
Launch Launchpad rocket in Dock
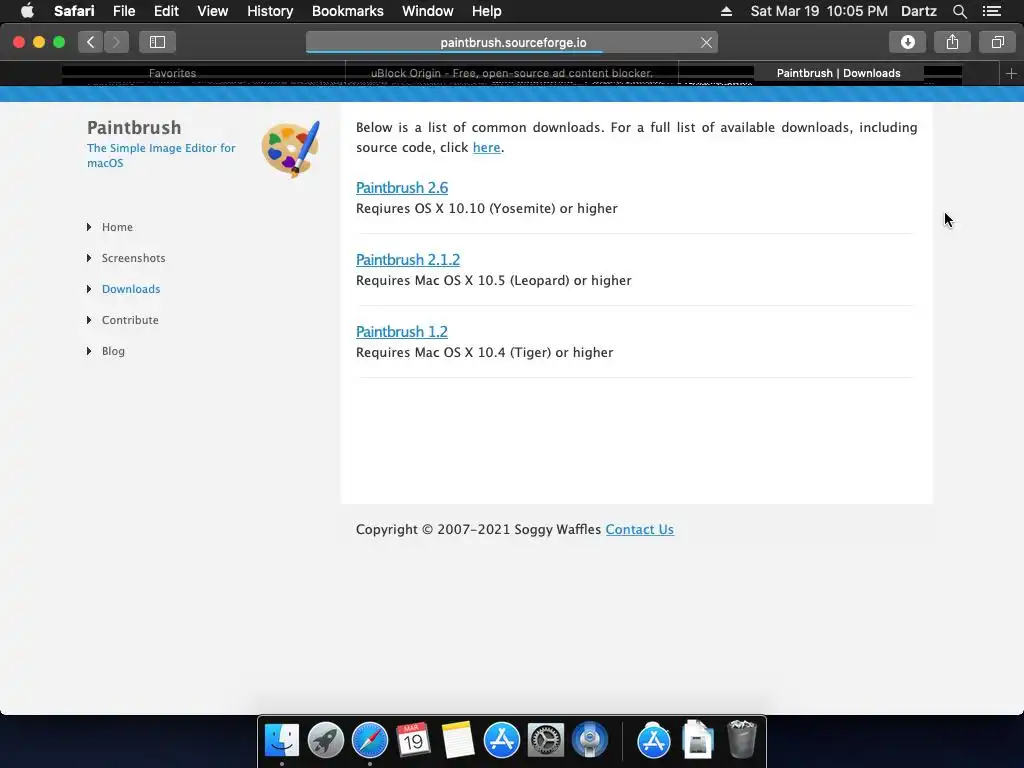[325, 740]
